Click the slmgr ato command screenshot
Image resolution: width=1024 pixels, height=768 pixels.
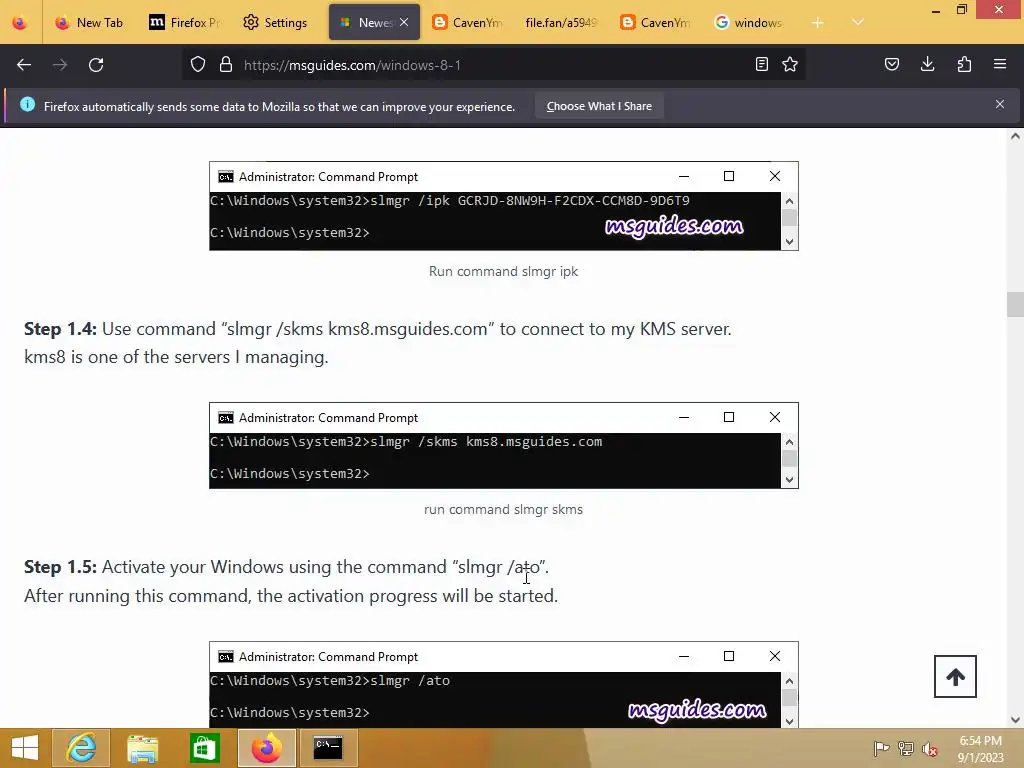pos(504,684)
